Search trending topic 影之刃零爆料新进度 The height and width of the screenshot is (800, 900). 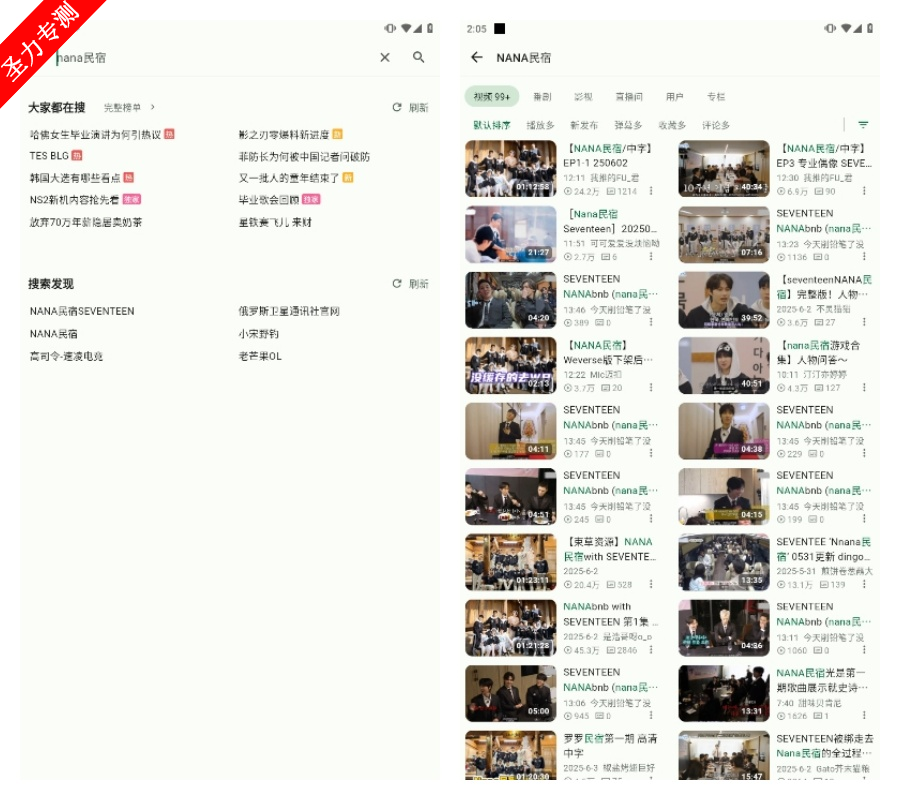point(284,134)
